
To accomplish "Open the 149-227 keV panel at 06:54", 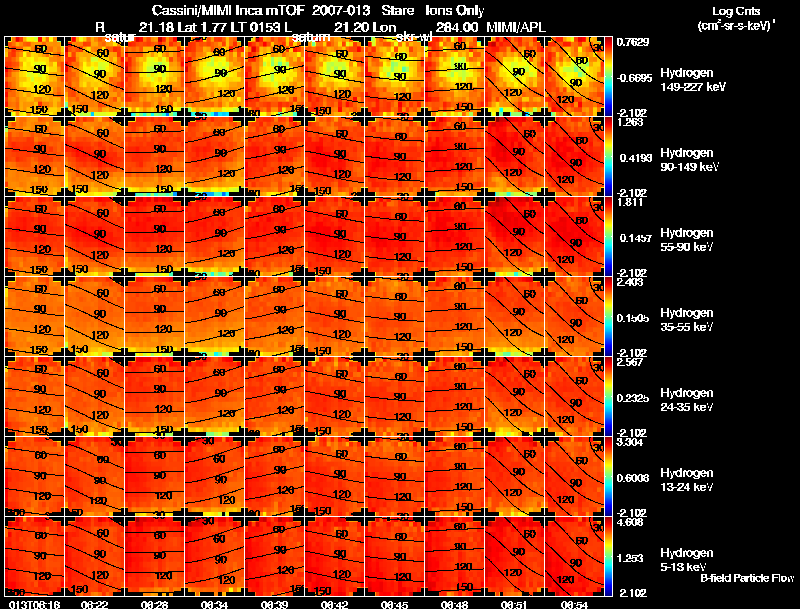I will pos(574,76).
